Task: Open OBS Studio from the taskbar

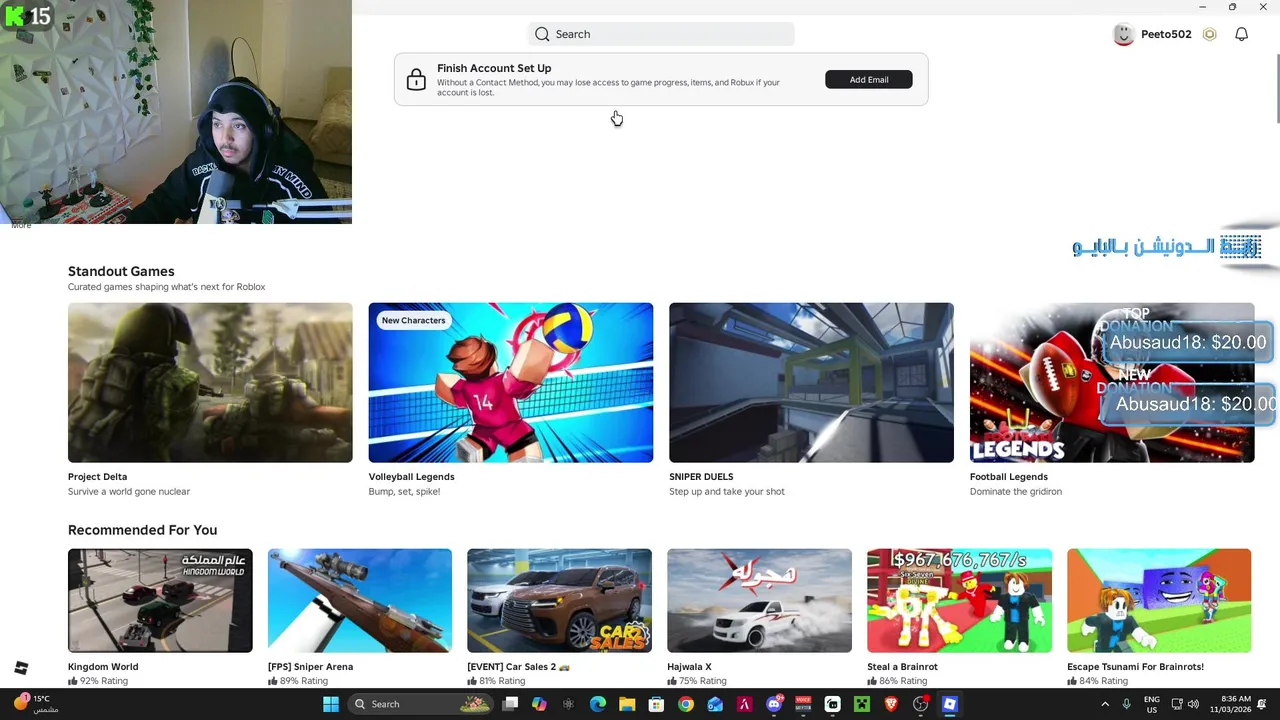Action: pos(921,704)
